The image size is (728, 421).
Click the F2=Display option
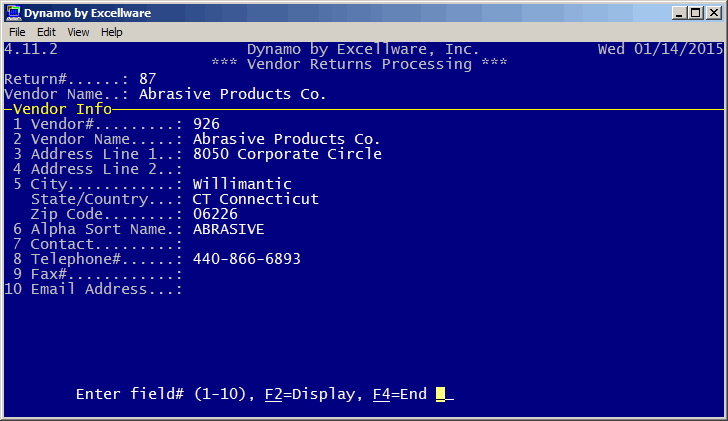(309, 394)
